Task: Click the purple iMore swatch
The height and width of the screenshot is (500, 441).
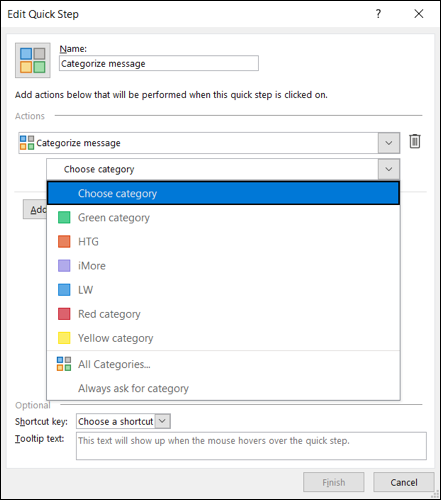Action: [x=64, y=266]
